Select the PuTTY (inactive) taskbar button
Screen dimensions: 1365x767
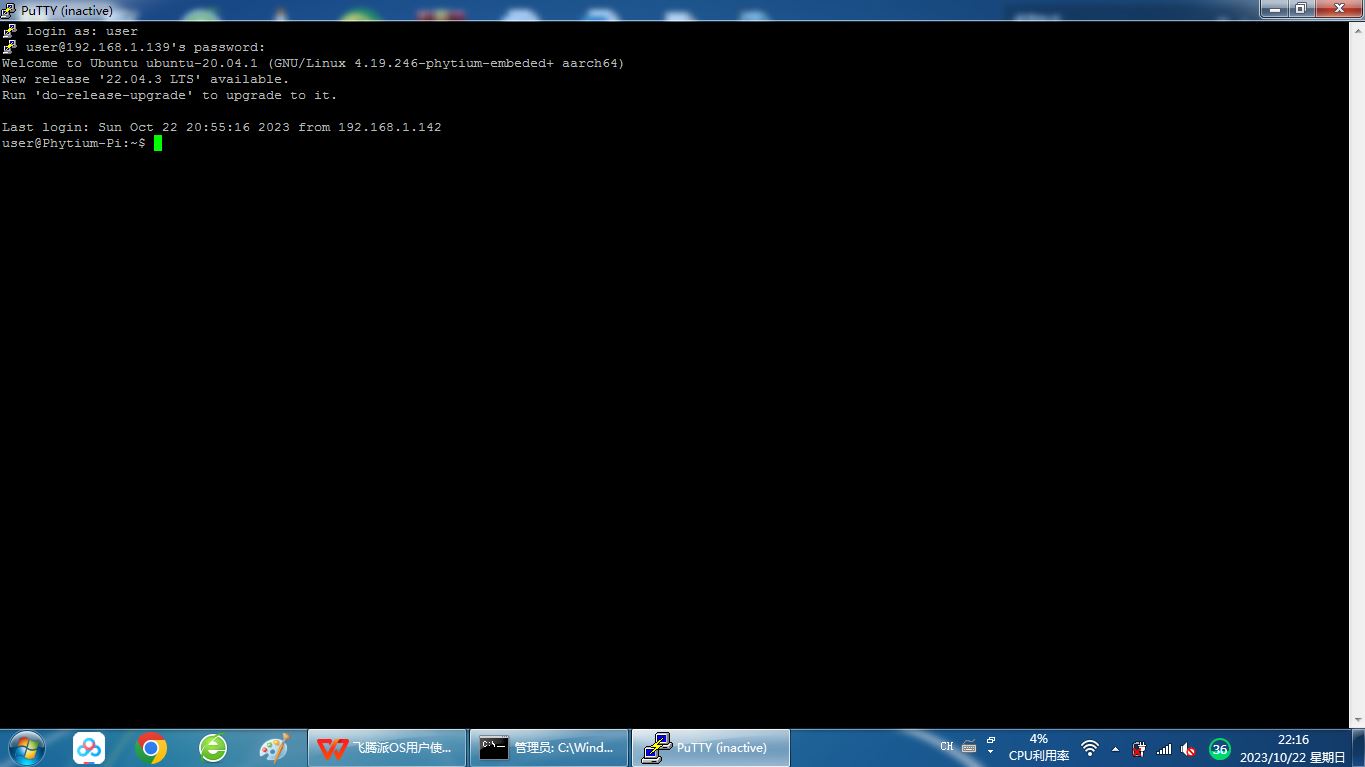coord(710,747)
